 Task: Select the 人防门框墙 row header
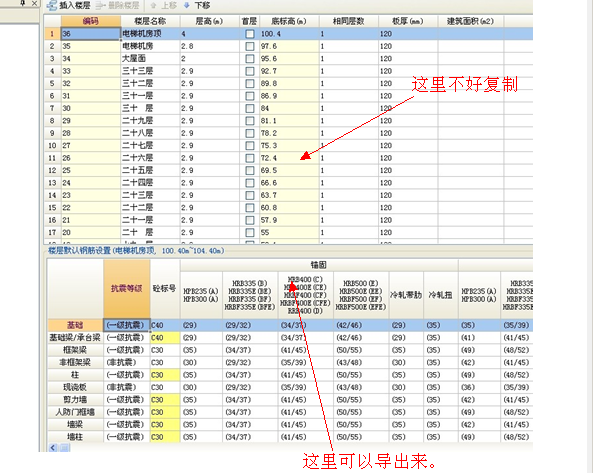(x=75, y=412)
